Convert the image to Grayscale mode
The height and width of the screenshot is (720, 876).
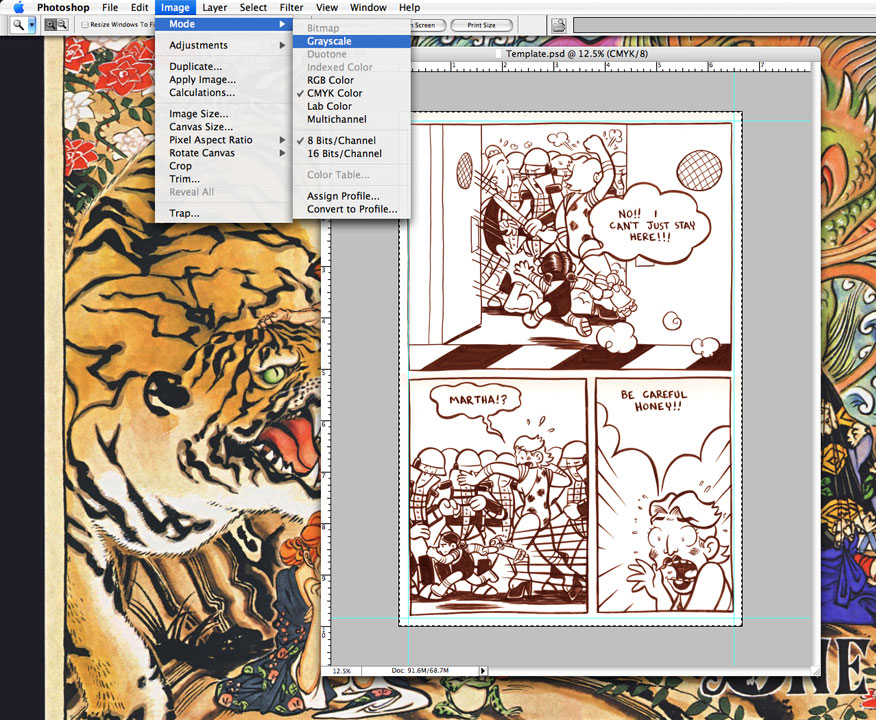coord(351,41)
